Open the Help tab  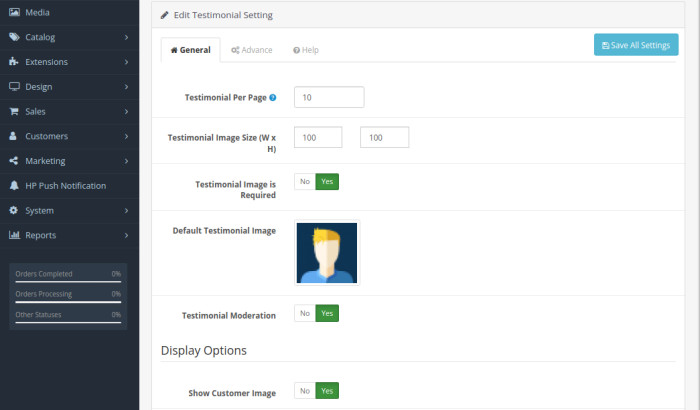tap(306, 50)
